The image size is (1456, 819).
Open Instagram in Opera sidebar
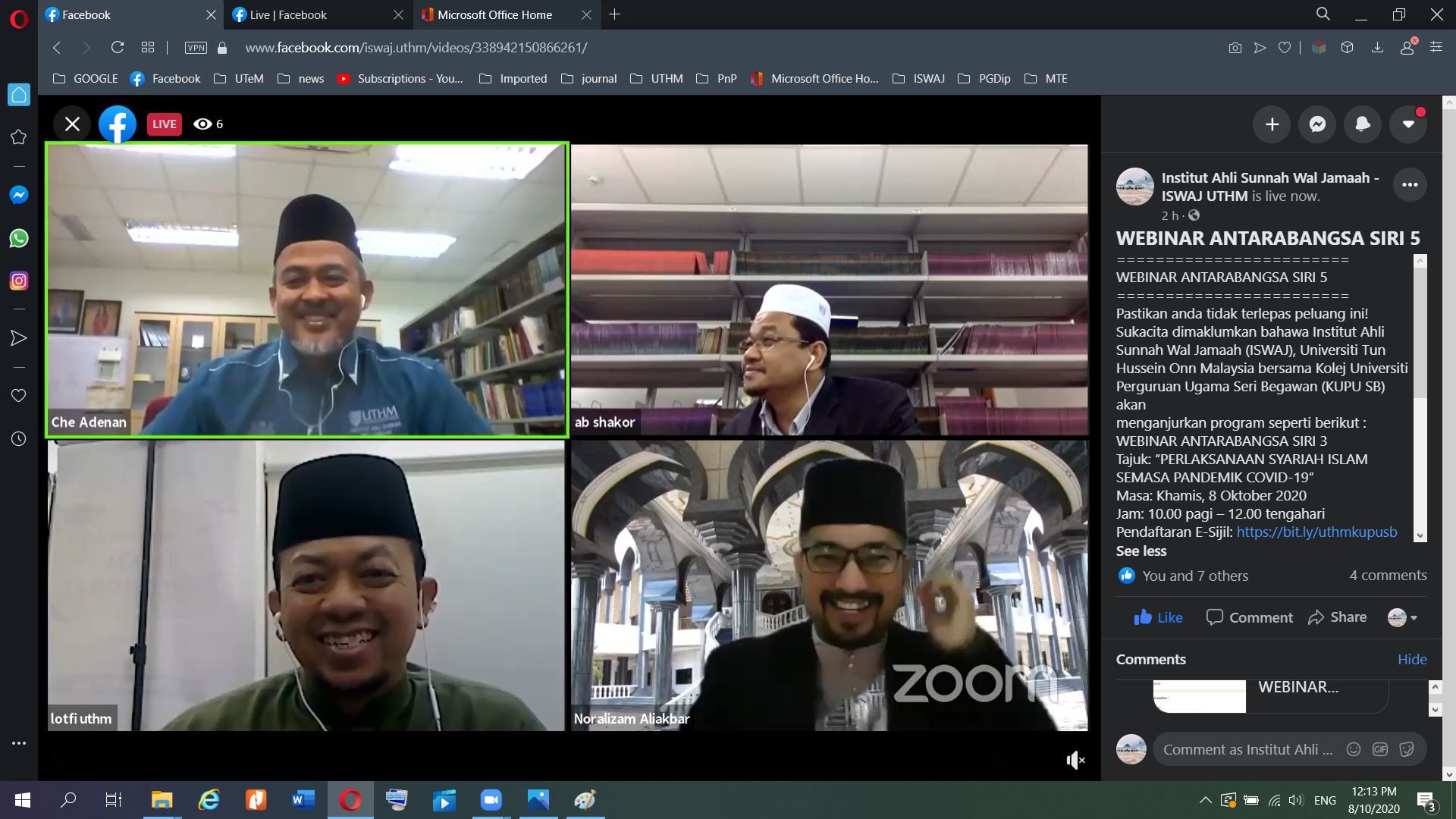point(19,281)
